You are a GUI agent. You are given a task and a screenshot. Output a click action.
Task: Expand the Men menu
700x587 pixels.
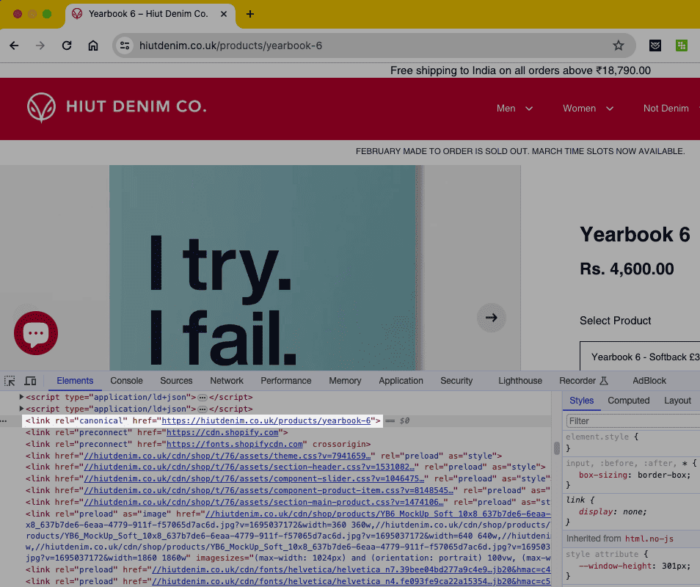tap(514, 108)
